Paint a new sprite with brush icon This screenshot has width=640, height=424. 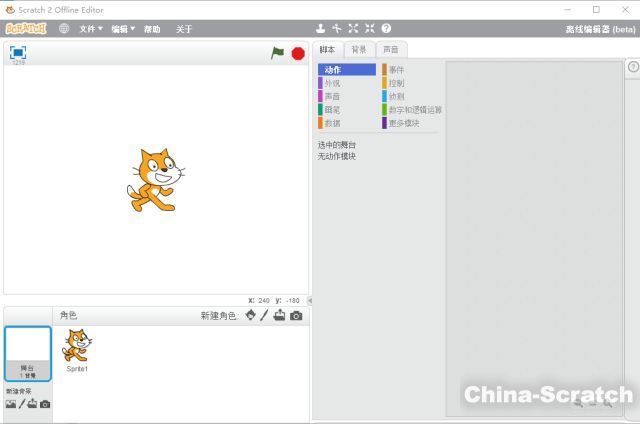pos(265,315)
